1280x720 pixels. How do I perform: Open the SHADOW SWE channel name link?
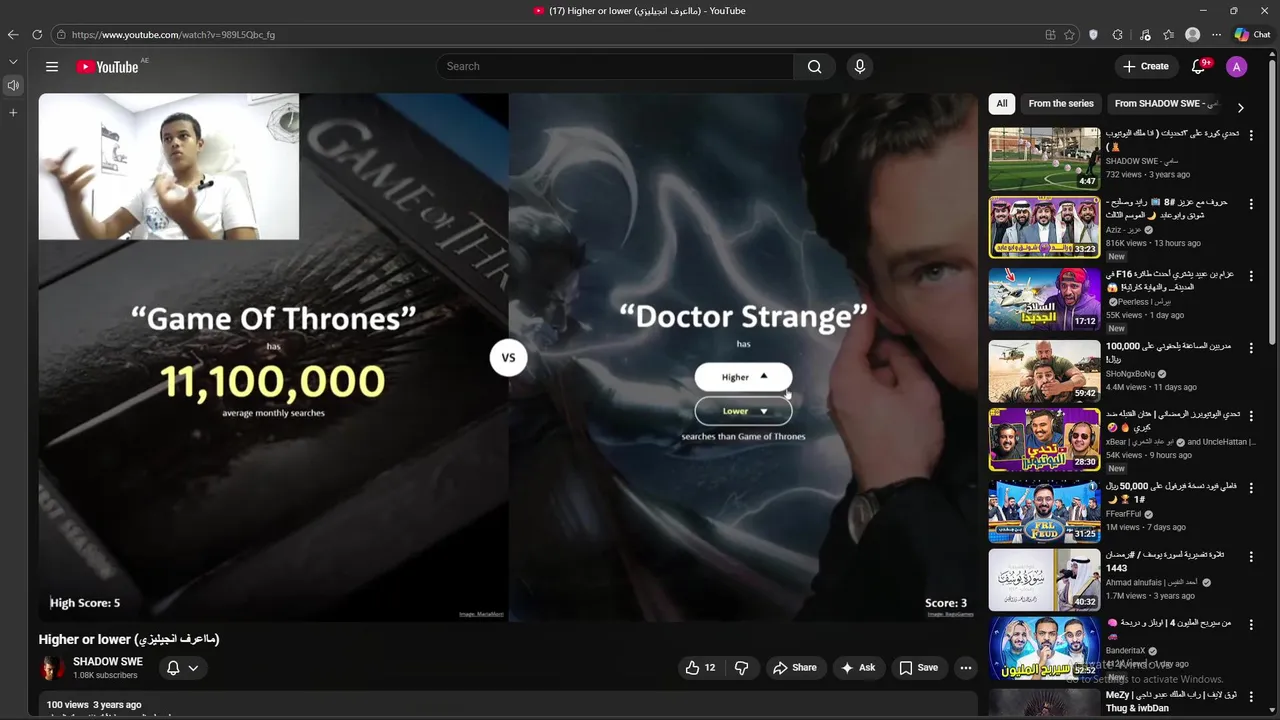(x=108, y=662)
